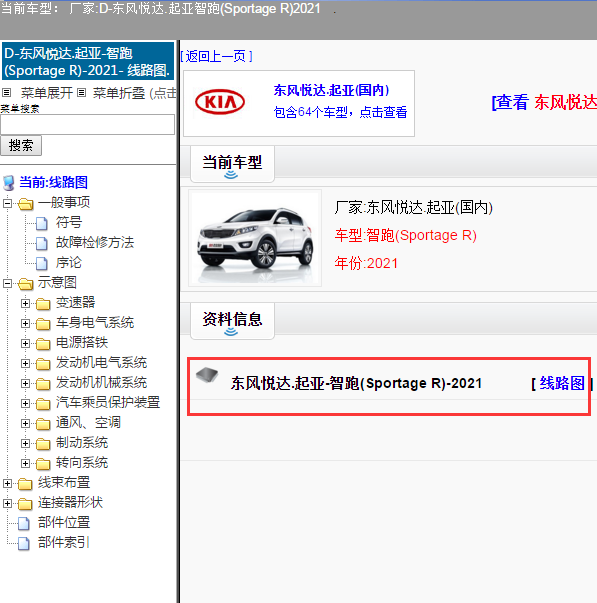Expand the 电源搭铁 folder
597x603 pixels.
25,343
